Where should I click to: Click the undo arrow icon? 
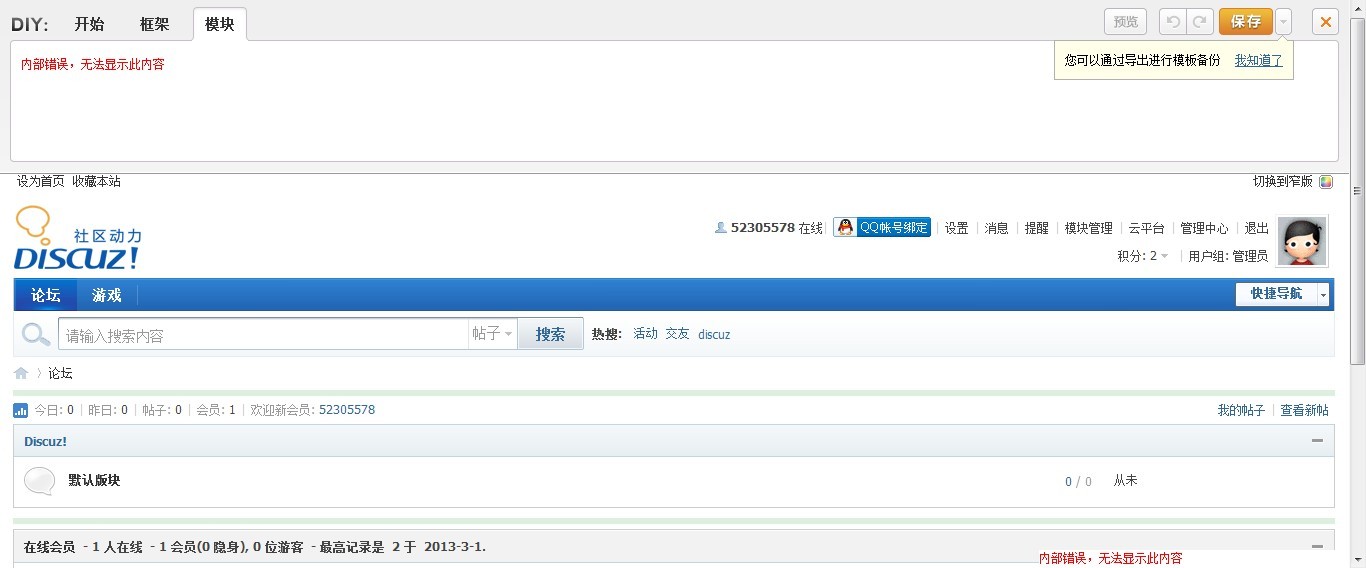1173,22
